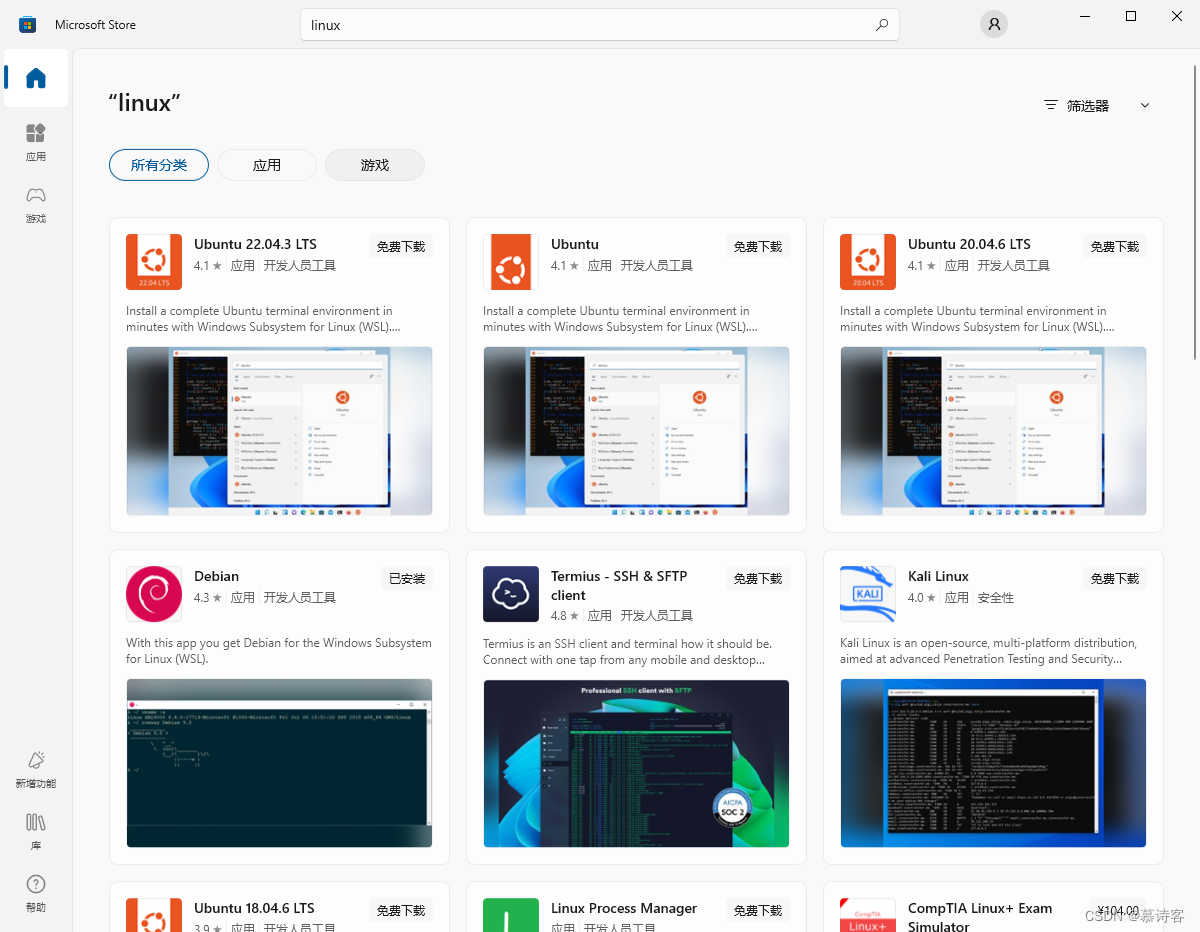
Task: Click the Ubuntu 22.04.3 LTS app icon
Action: click(154, 262)
